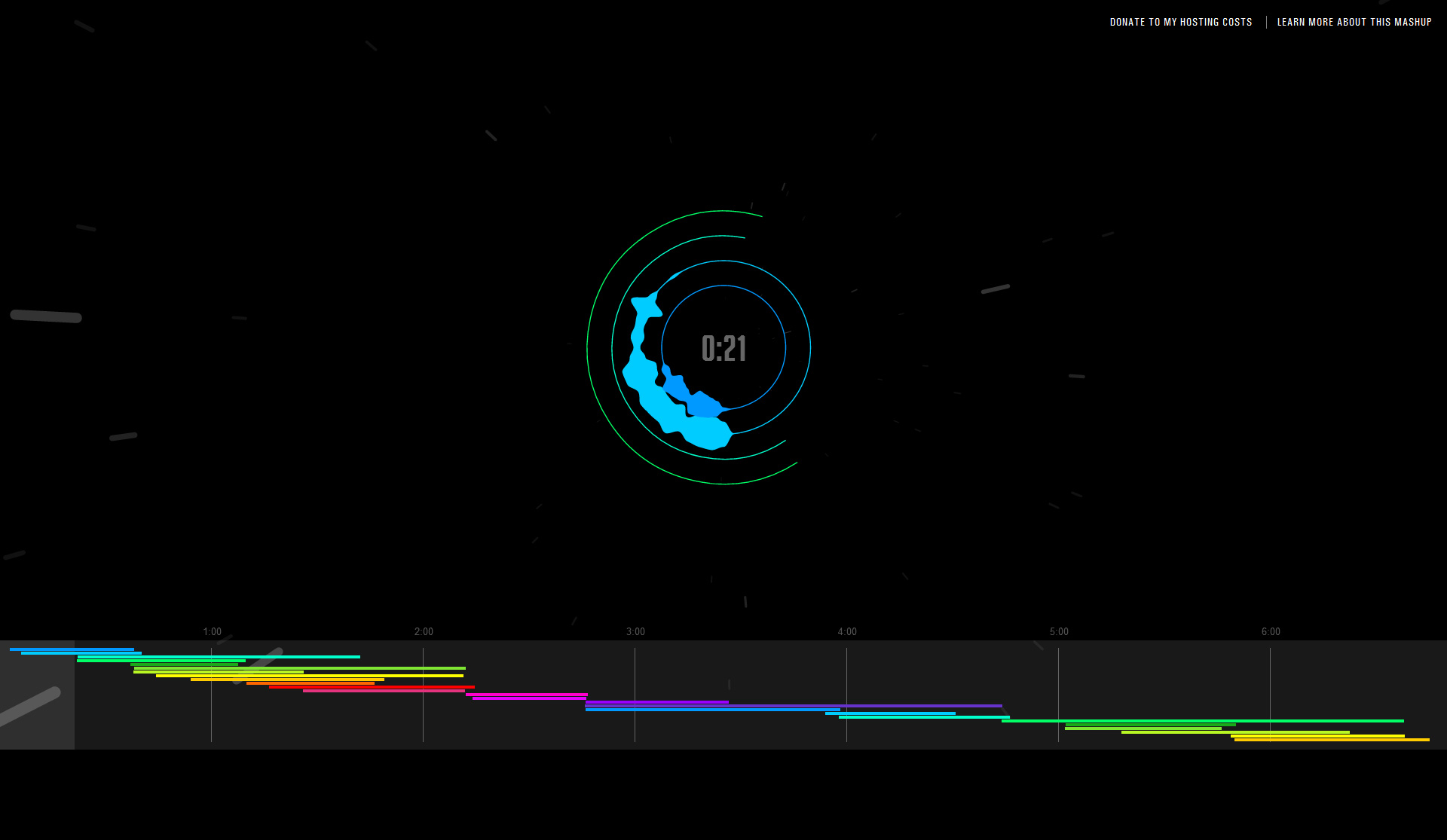Click the short orange track bar

311,683
